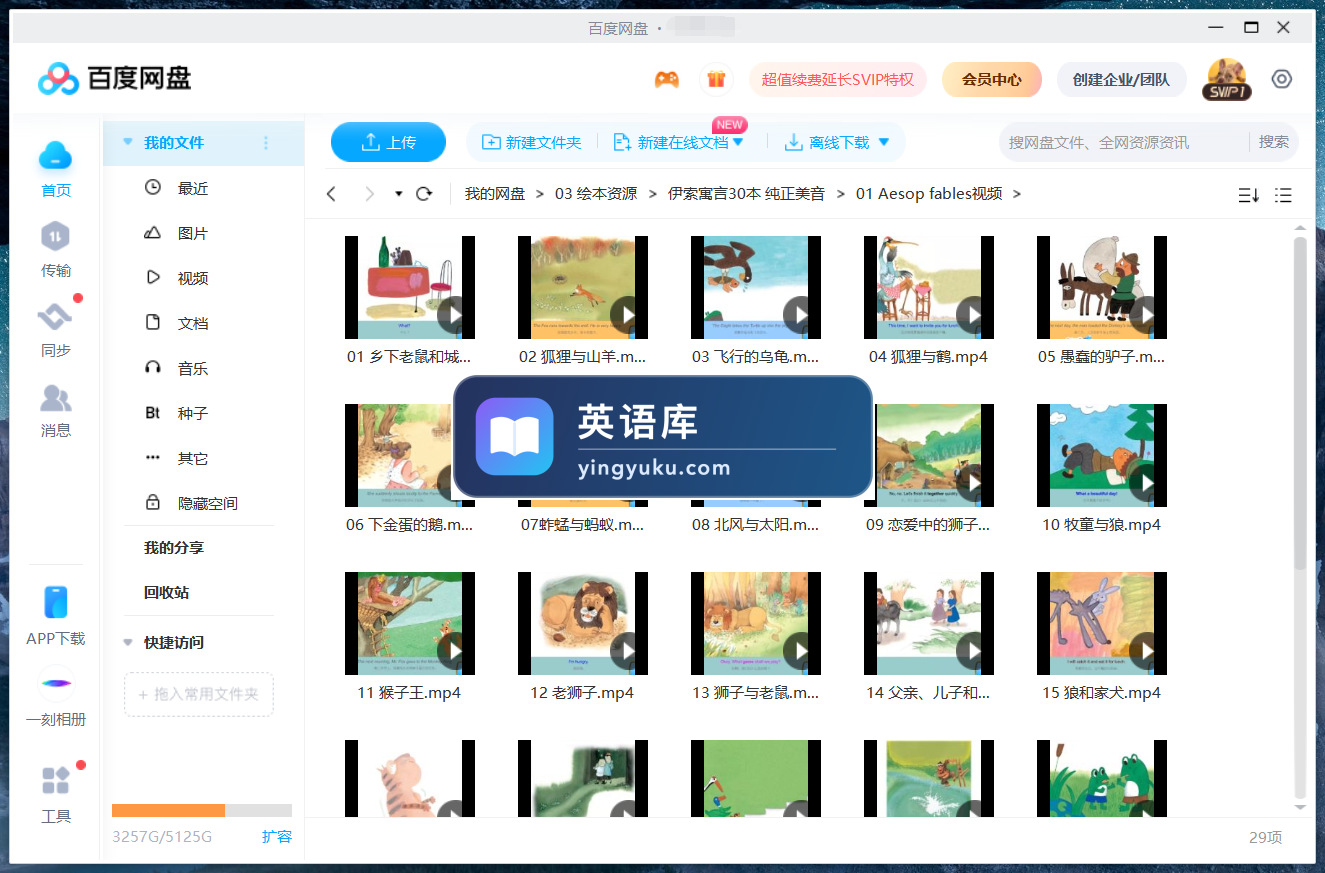Open the APP下载 sidebar icon
Screen dimensions: 1325x873
56,603
